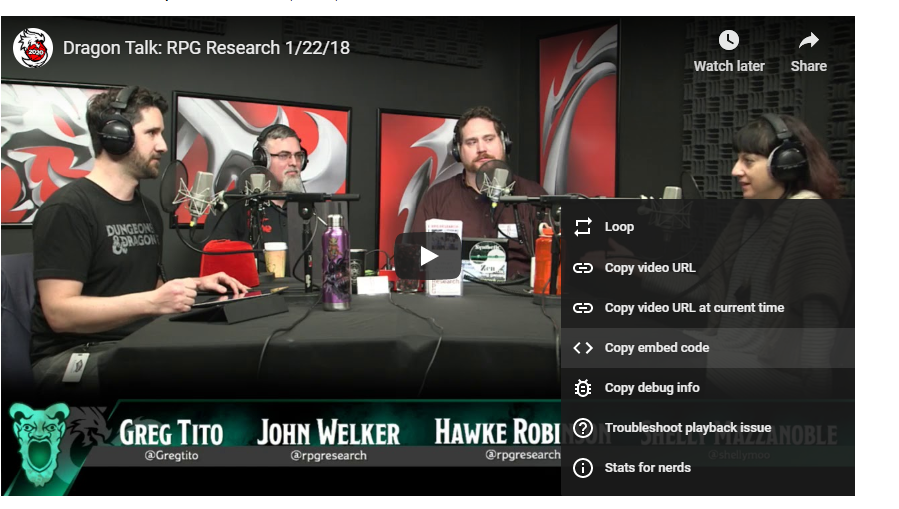Screen dimensions: 899x509
Task: Click the Watch later text label
Action: click(729, 66)
